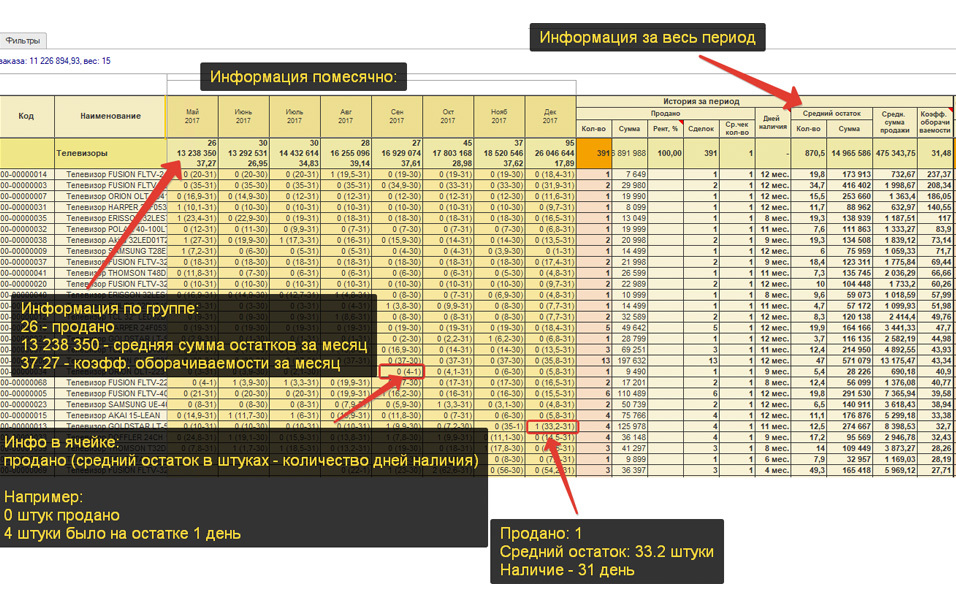Click the Рент, % column header
956x606 pixels.
click(665, 129)
